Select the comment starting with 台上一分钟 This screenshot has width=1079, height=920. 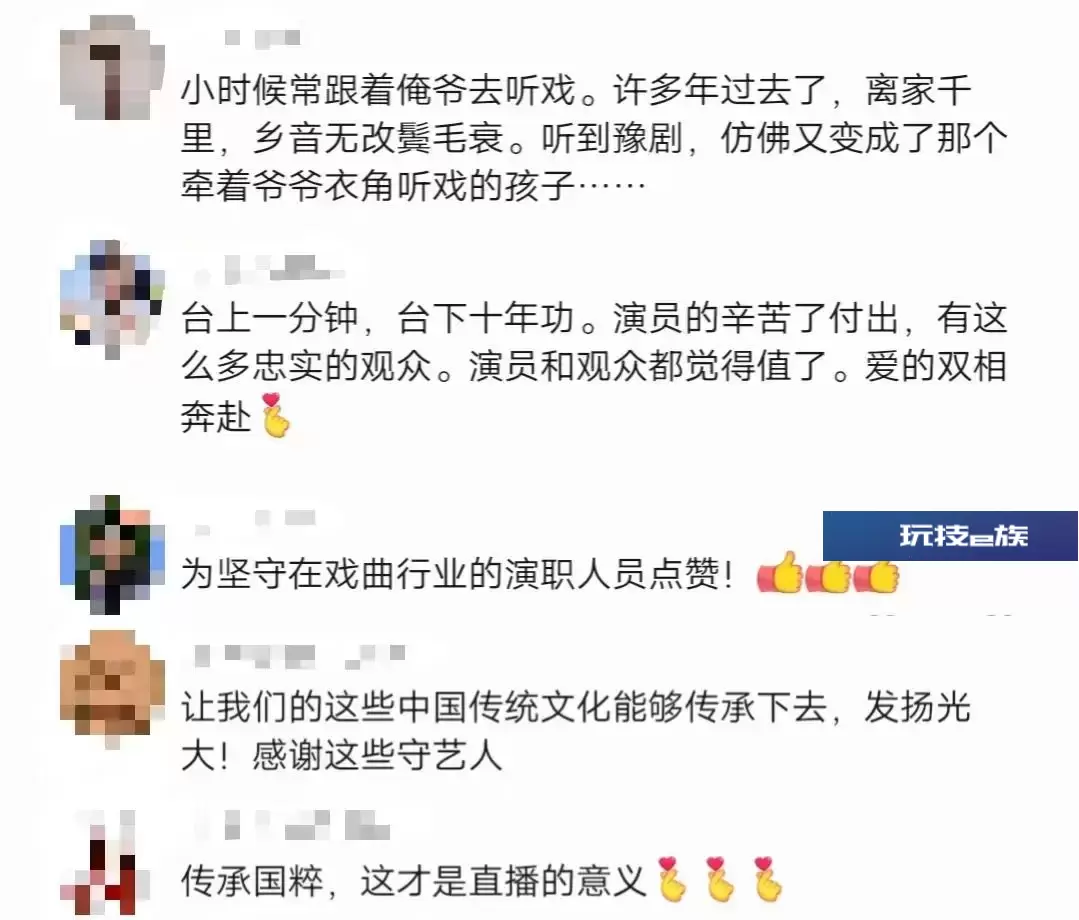(x=595, y=368)
